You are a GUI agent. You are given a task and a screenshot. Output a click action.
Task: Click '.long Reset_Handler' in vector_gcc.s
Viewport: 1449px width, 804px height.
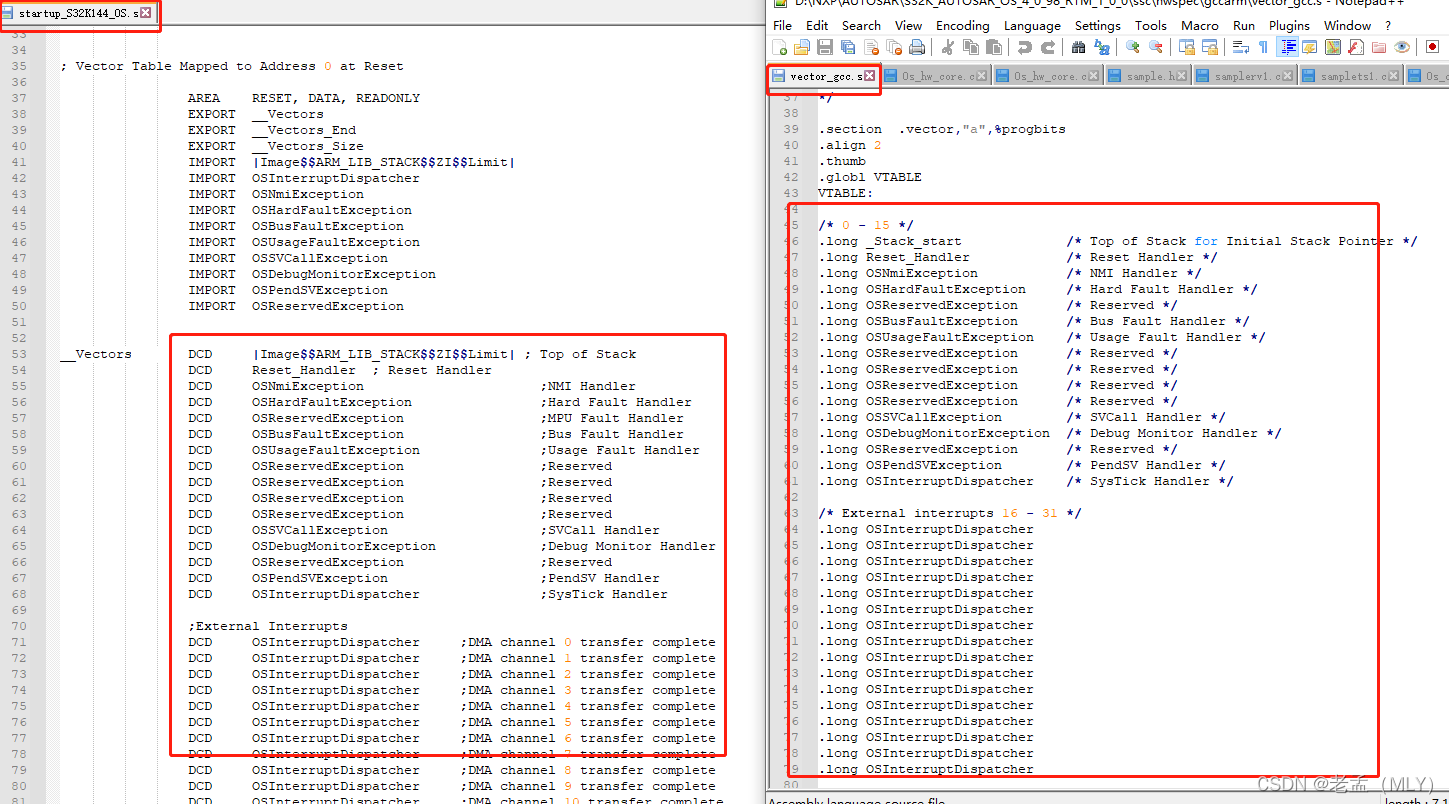click(894, 257)
